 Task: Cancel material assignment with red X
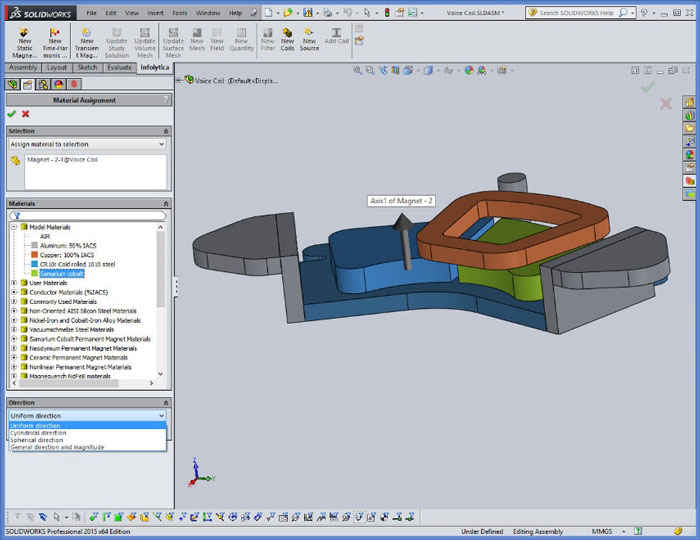tap(26, 114)
